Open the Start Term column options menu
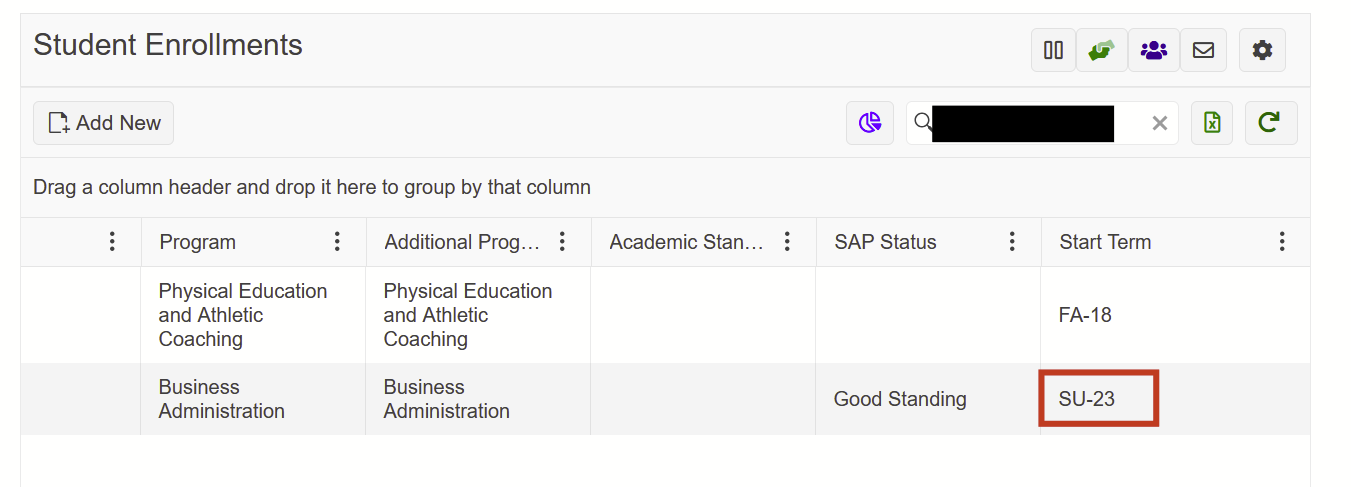 click(1282, 242)
